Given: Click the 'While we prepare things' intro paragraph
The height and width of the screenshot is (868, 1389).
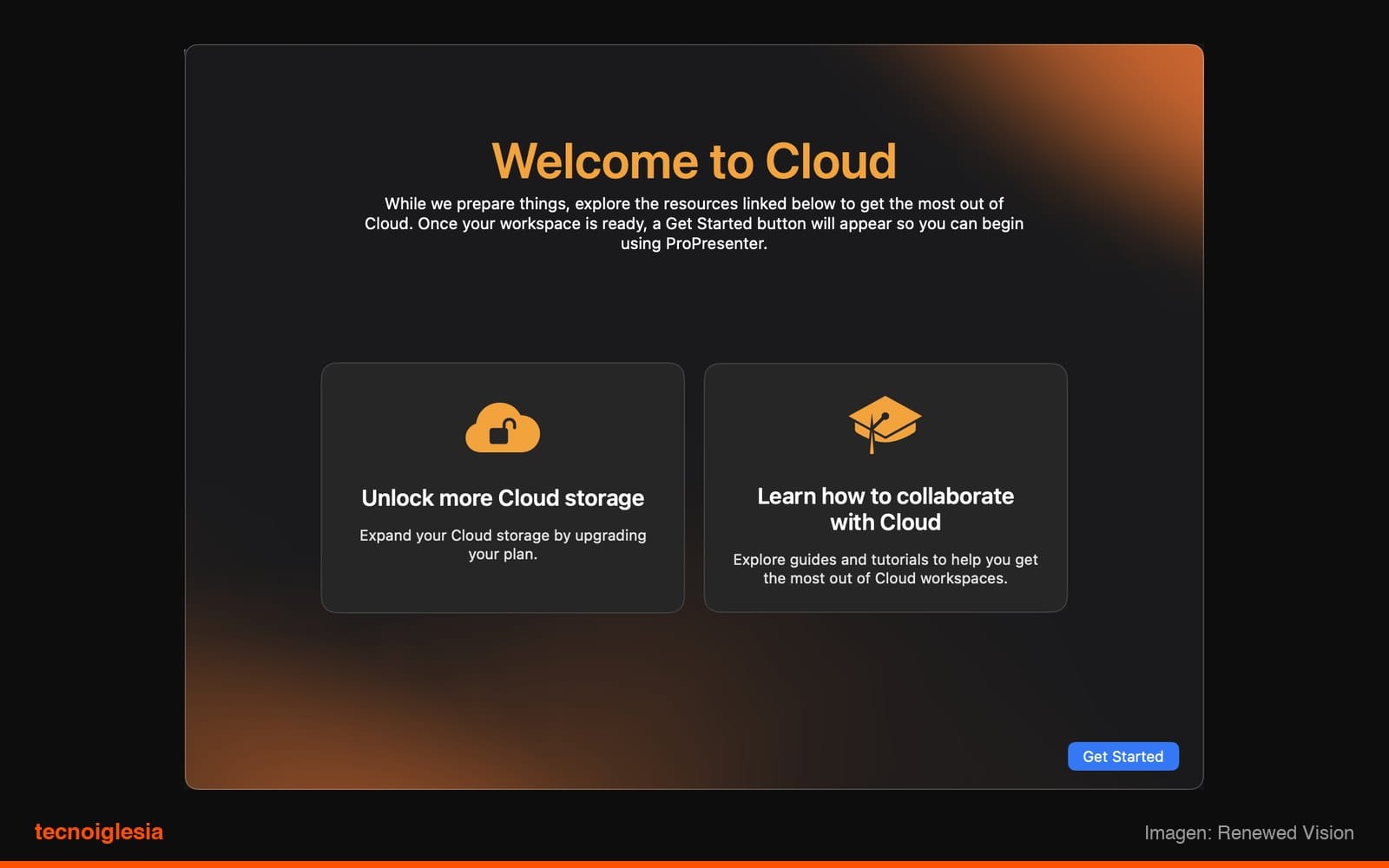Looking at the screenshot, I should [x=694, y=224].
